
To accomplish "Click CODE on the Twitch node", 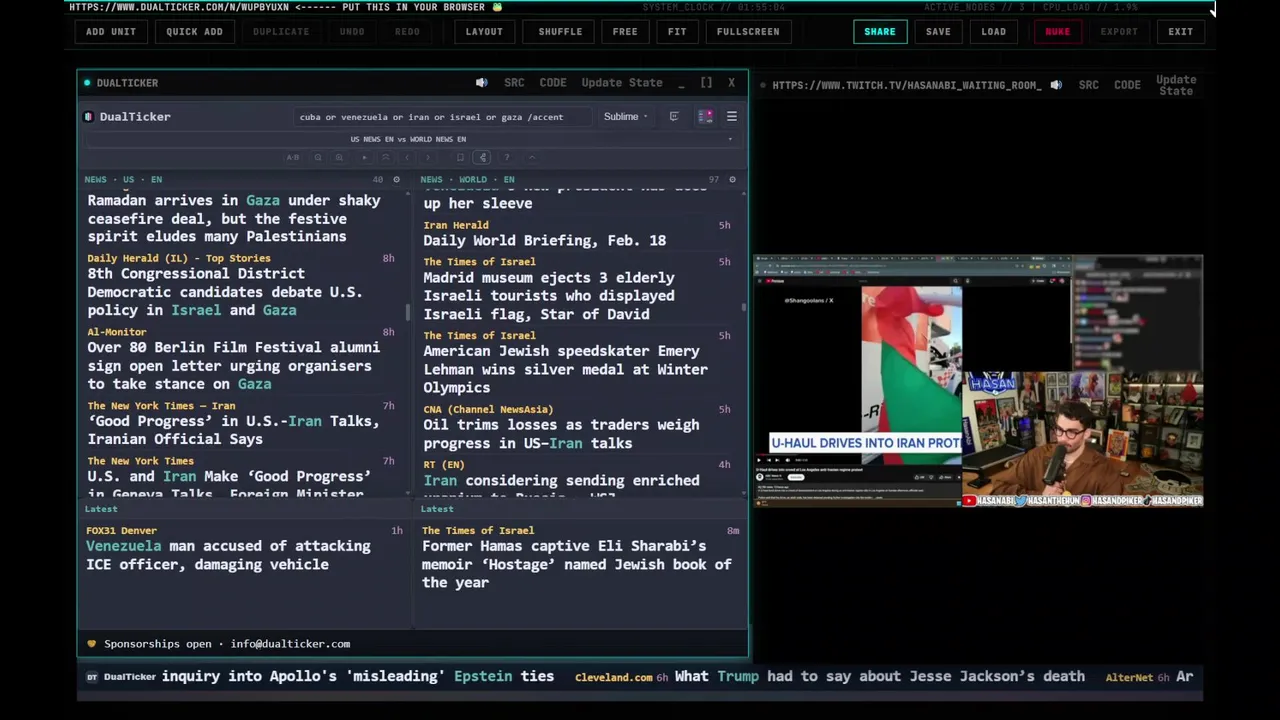I will (1127, 85).
